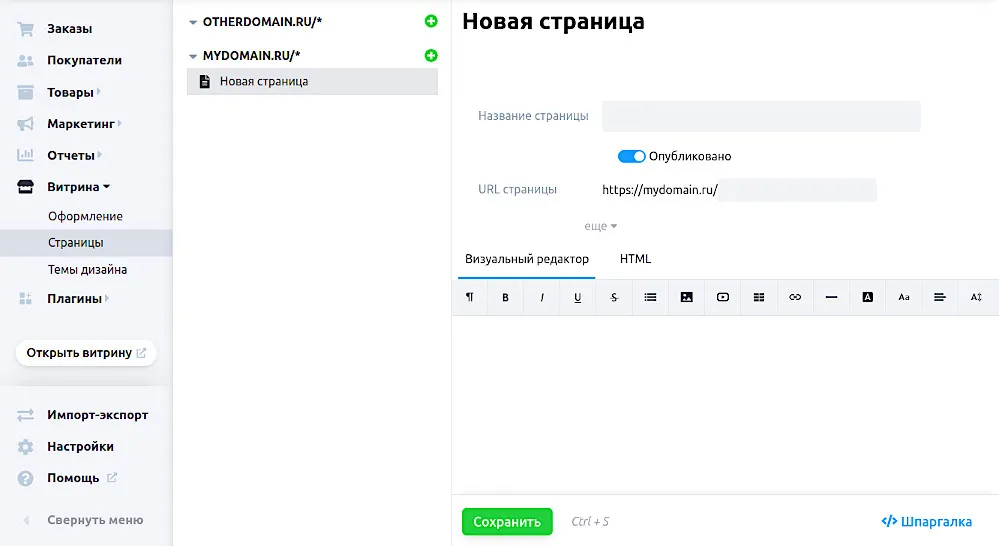Collapse the OTHERDOMAIN.RU/* tree section

193,22
